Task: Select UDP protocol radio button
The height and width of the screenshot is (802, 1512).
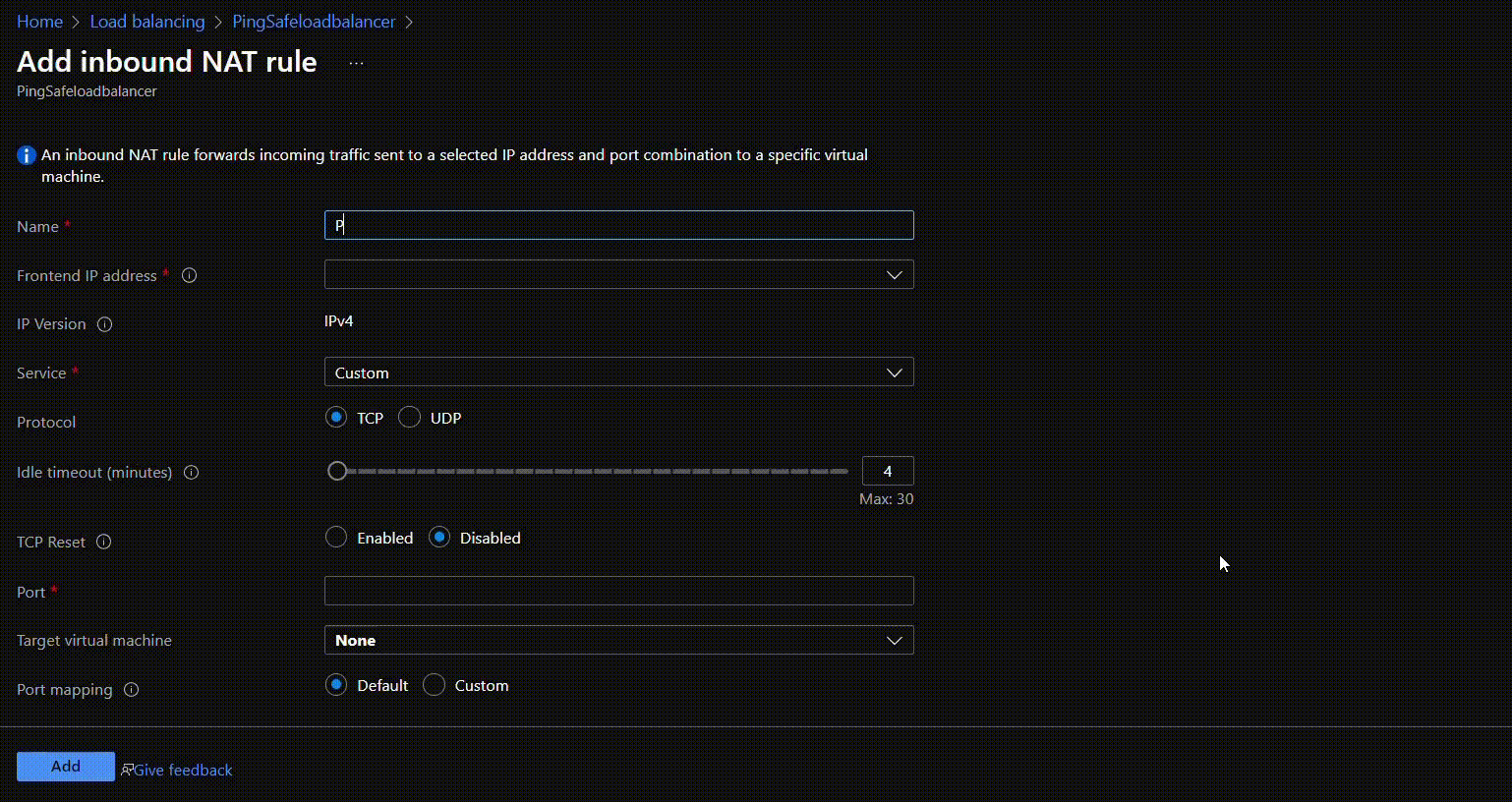Action: [409, 418]
